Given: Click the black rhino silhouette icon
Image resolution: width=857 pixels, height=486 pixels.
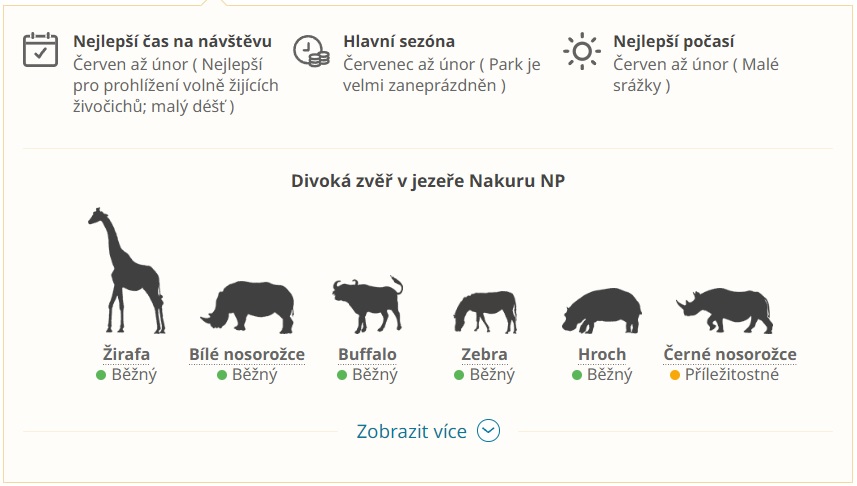Looking at the screenshot, I should click(x=725, y=311).
